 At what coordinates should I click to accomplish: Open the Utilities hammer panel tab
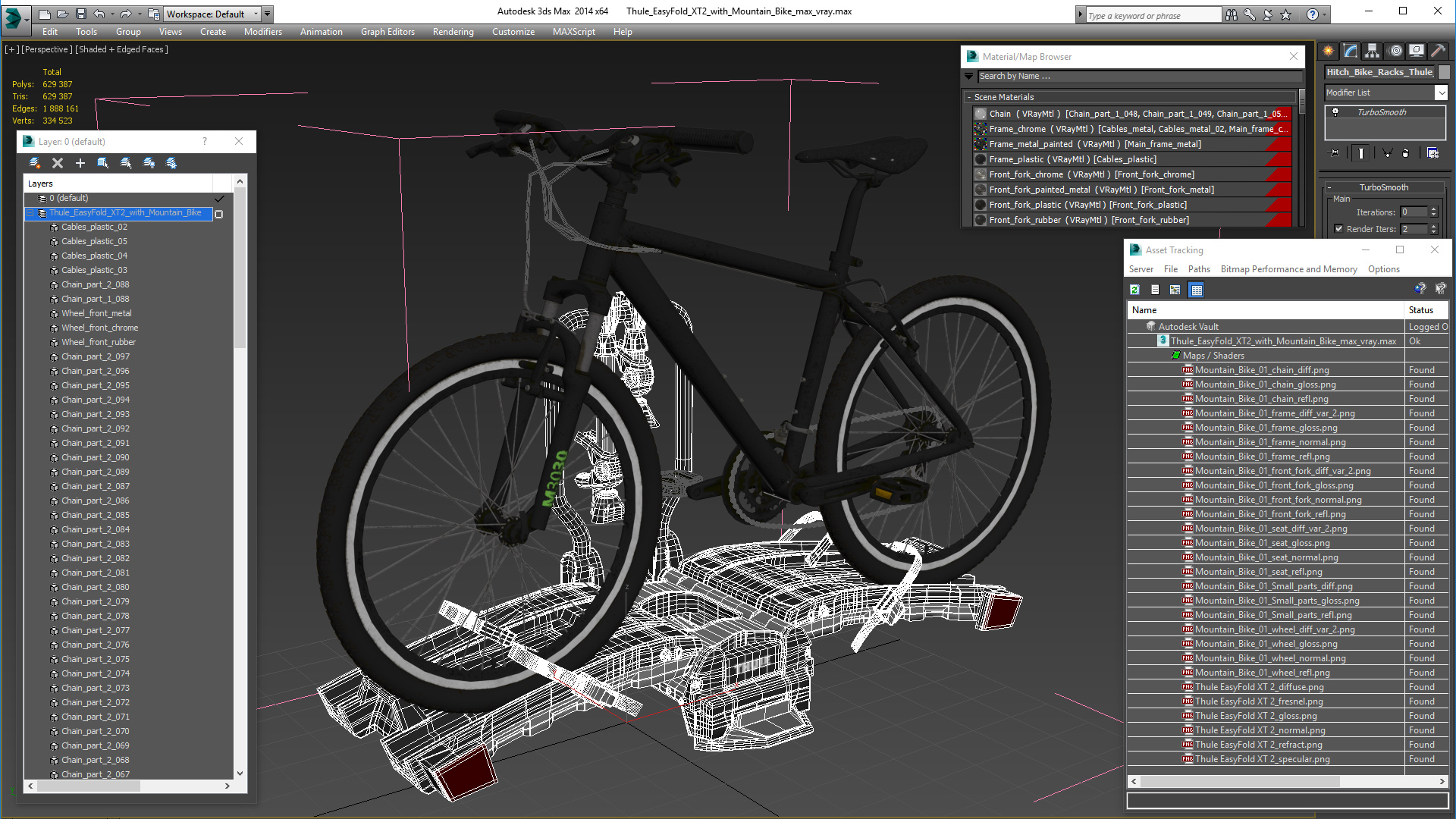pyautogui.click(x=1439, y=51)
